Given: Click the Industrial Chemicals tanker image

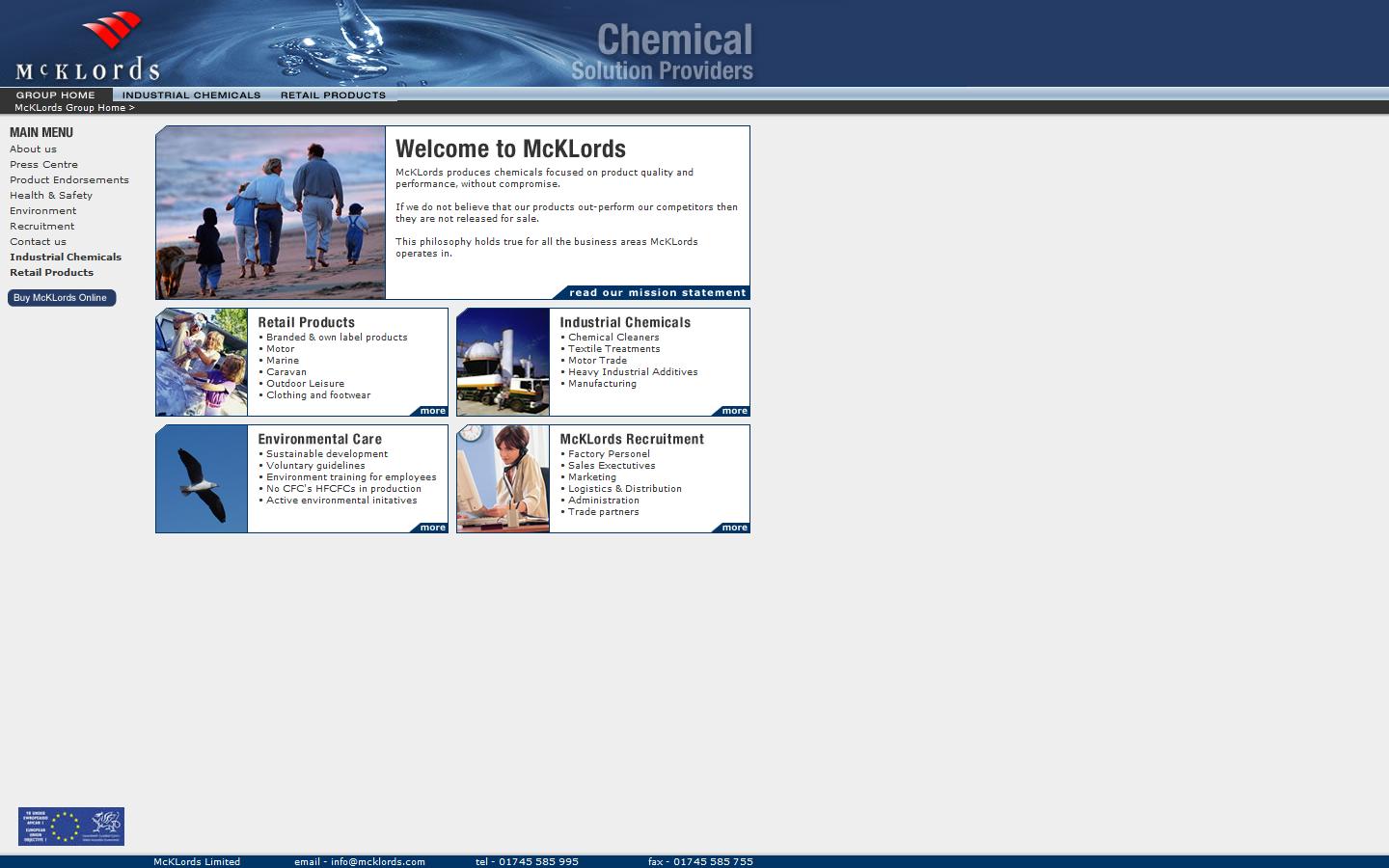Looking at the screenshot, I should (503, 362).
